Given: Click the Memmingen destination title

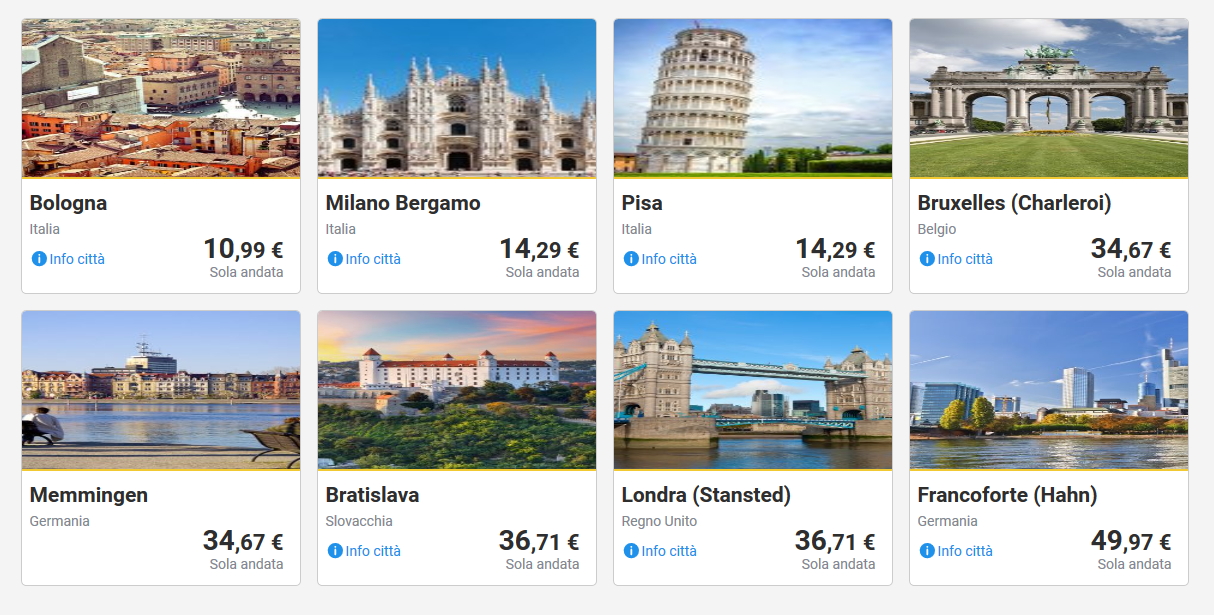Looking at the screenshot, I should pyautogui.click(x=89, y=495).
